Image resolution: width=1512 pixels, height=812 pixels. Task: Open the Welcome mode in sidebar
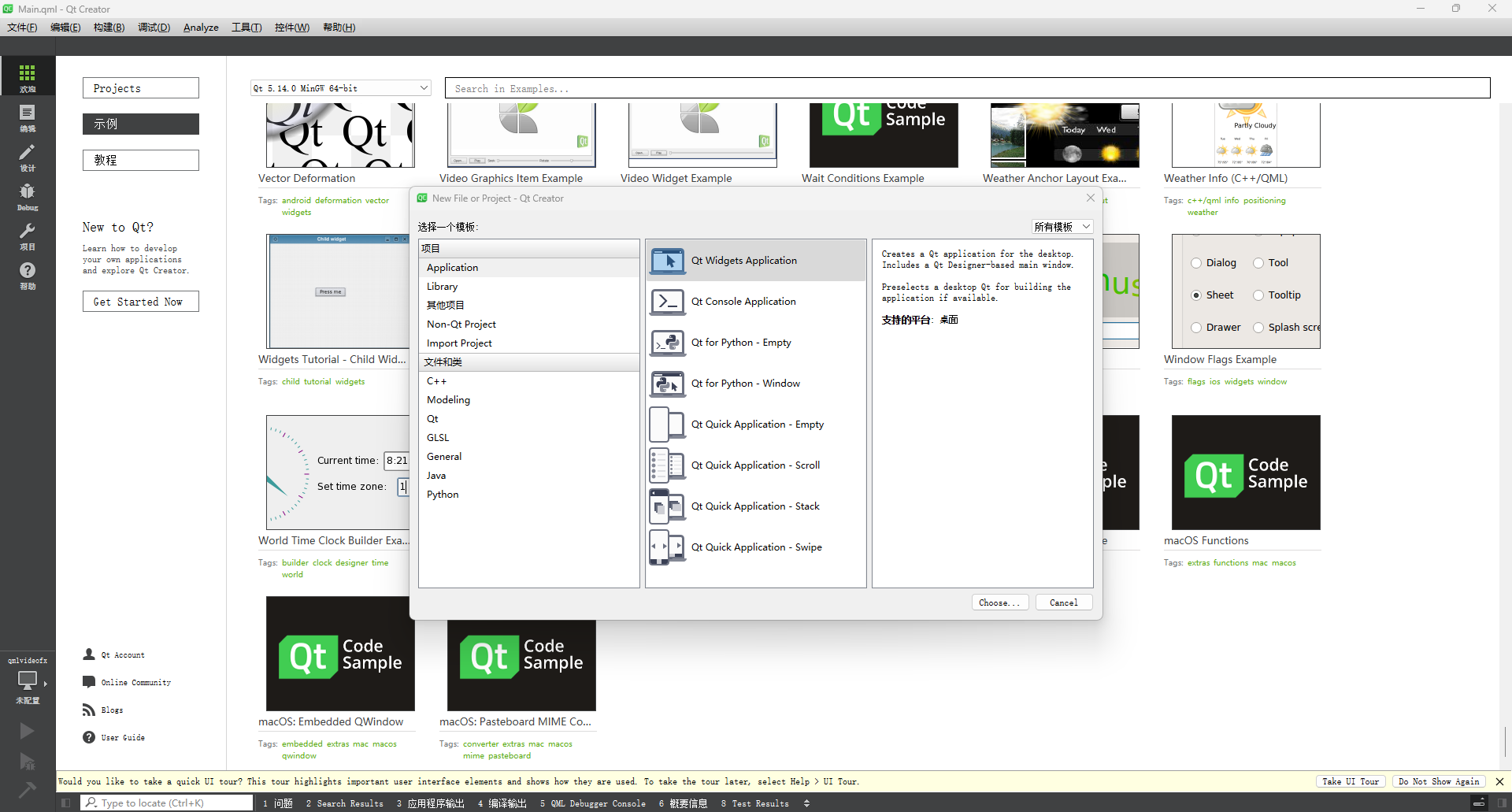click(x=28, y=76)
